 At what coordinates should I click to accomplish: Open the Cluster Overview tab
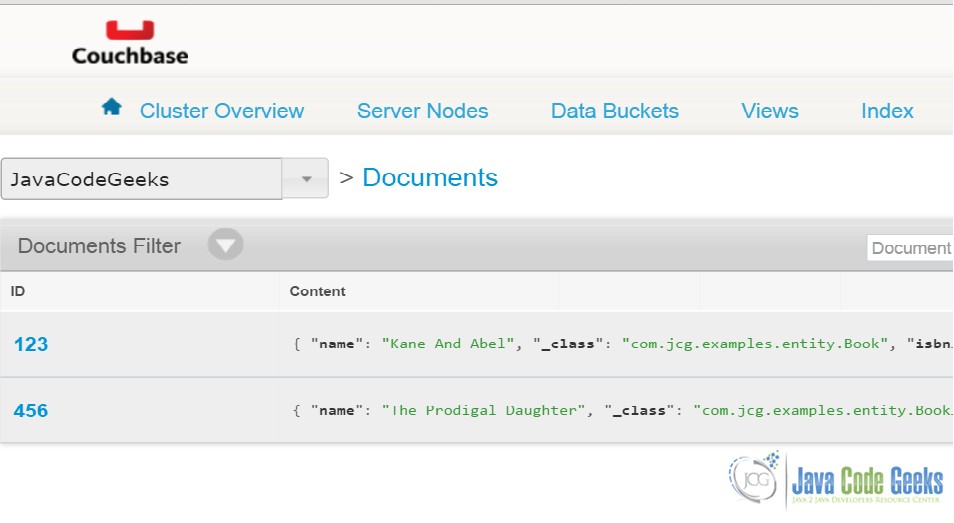tap(221, 111)
